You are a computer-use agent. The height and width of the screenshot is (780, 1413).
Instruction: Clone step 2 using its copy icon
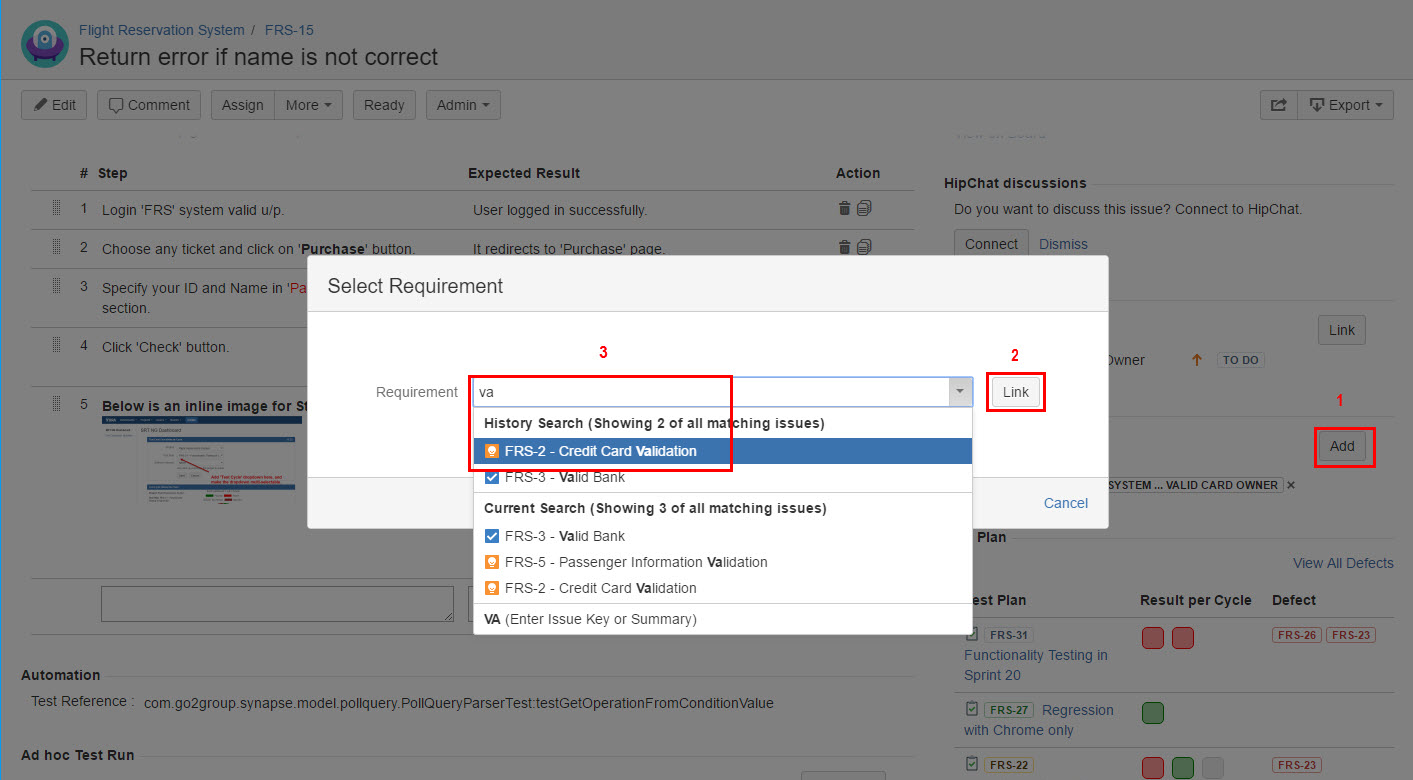click(x=864, y=247)
